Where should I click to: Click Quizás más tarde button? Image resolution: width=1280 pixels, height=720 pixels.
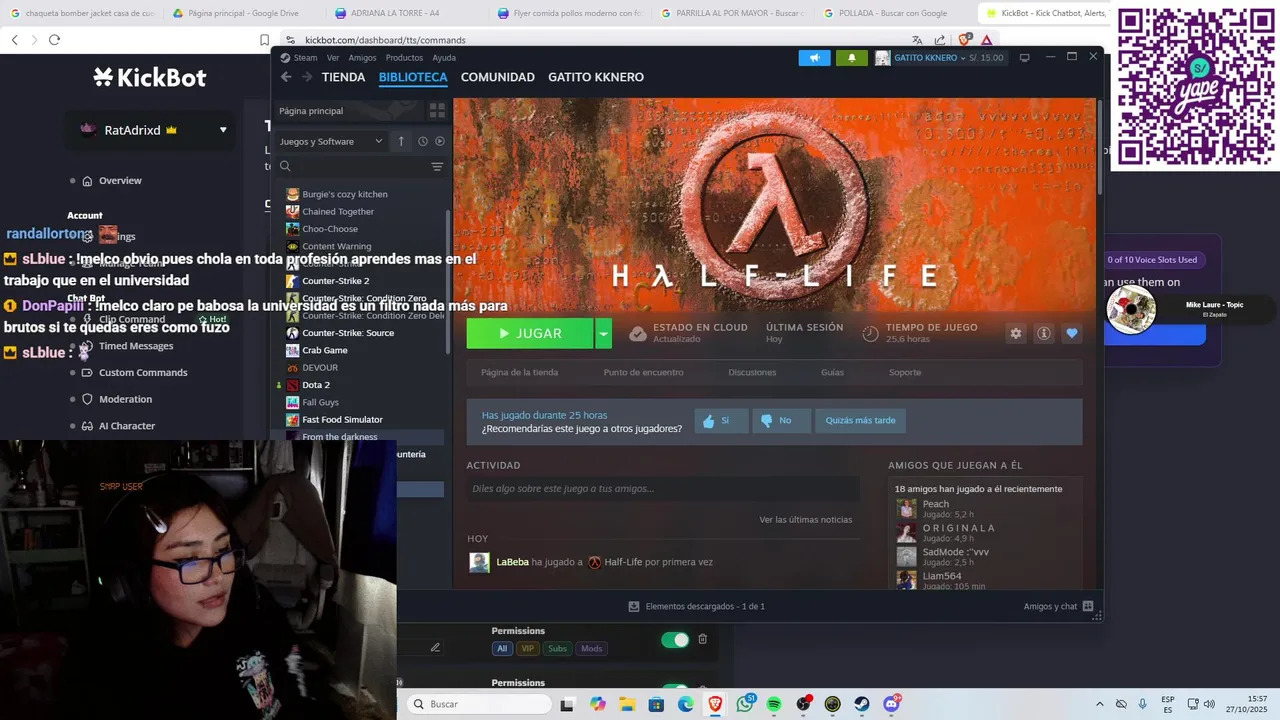[x=860, y=421]
